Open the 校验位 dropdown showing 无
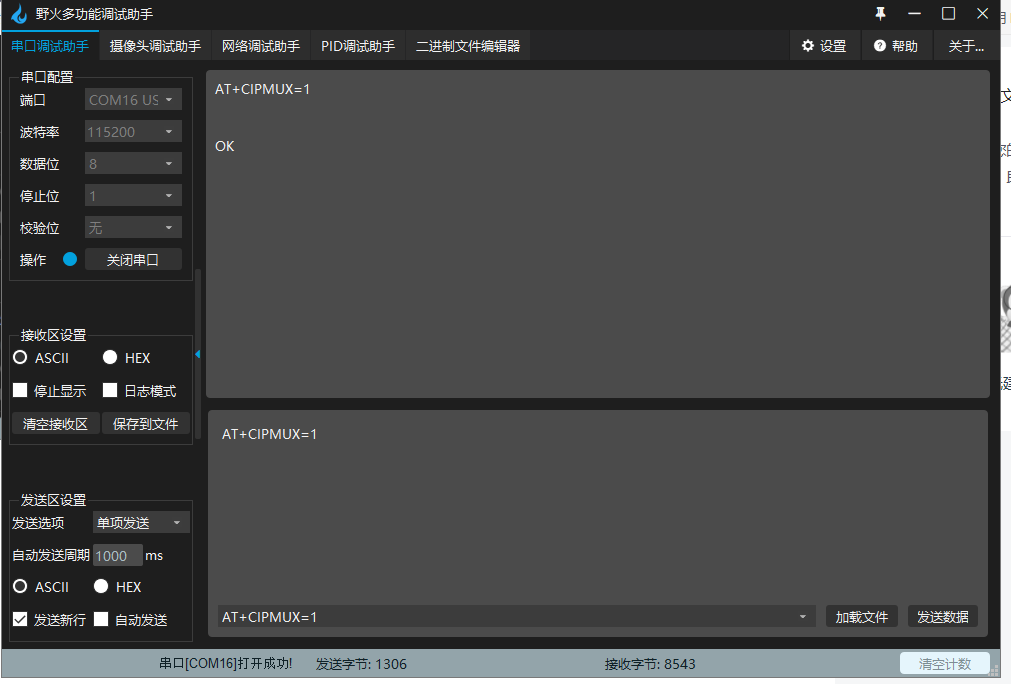Viewport: 1011px width, 684px height. coord(133,228)
